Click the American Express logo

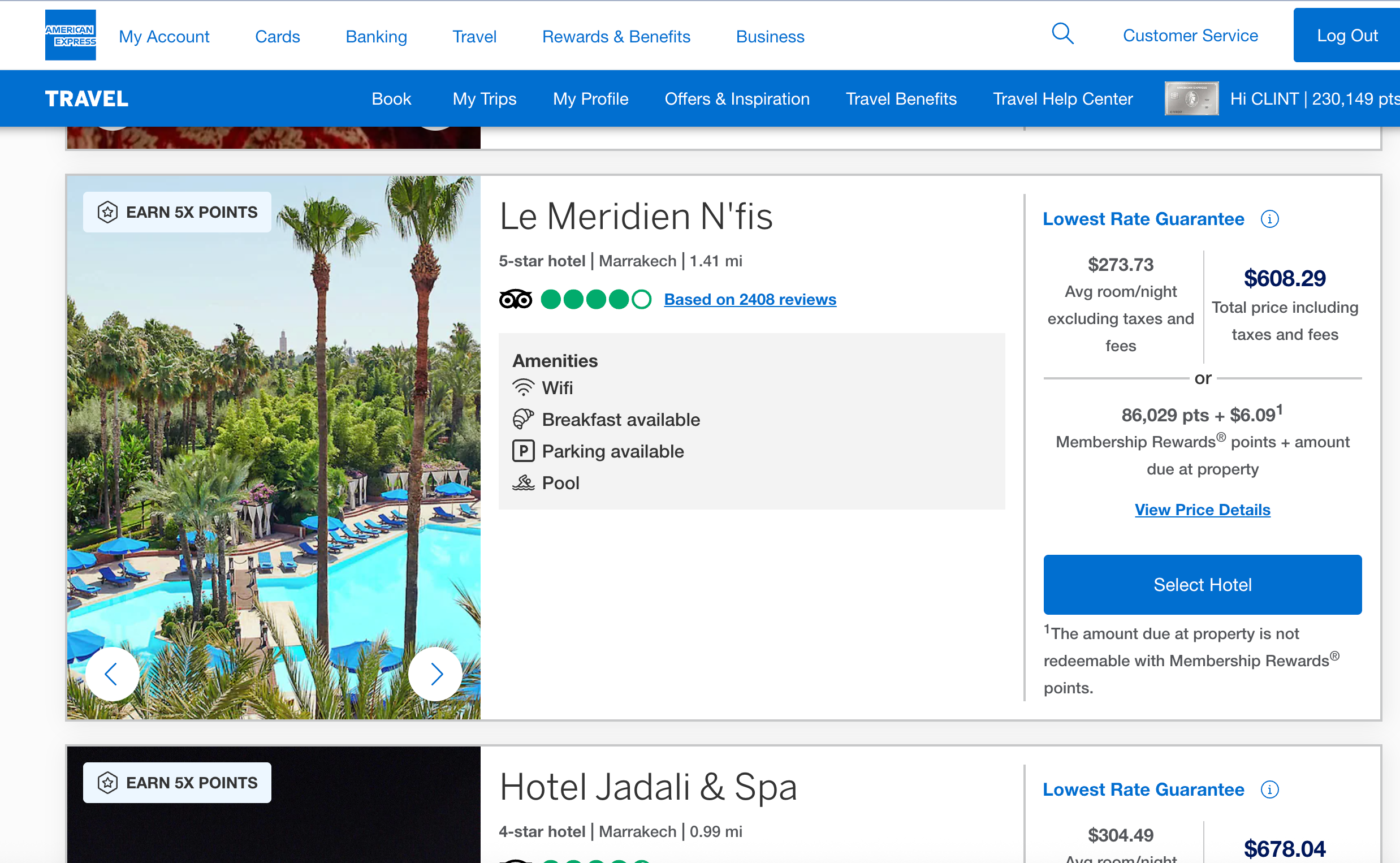[x=70, y=35]
